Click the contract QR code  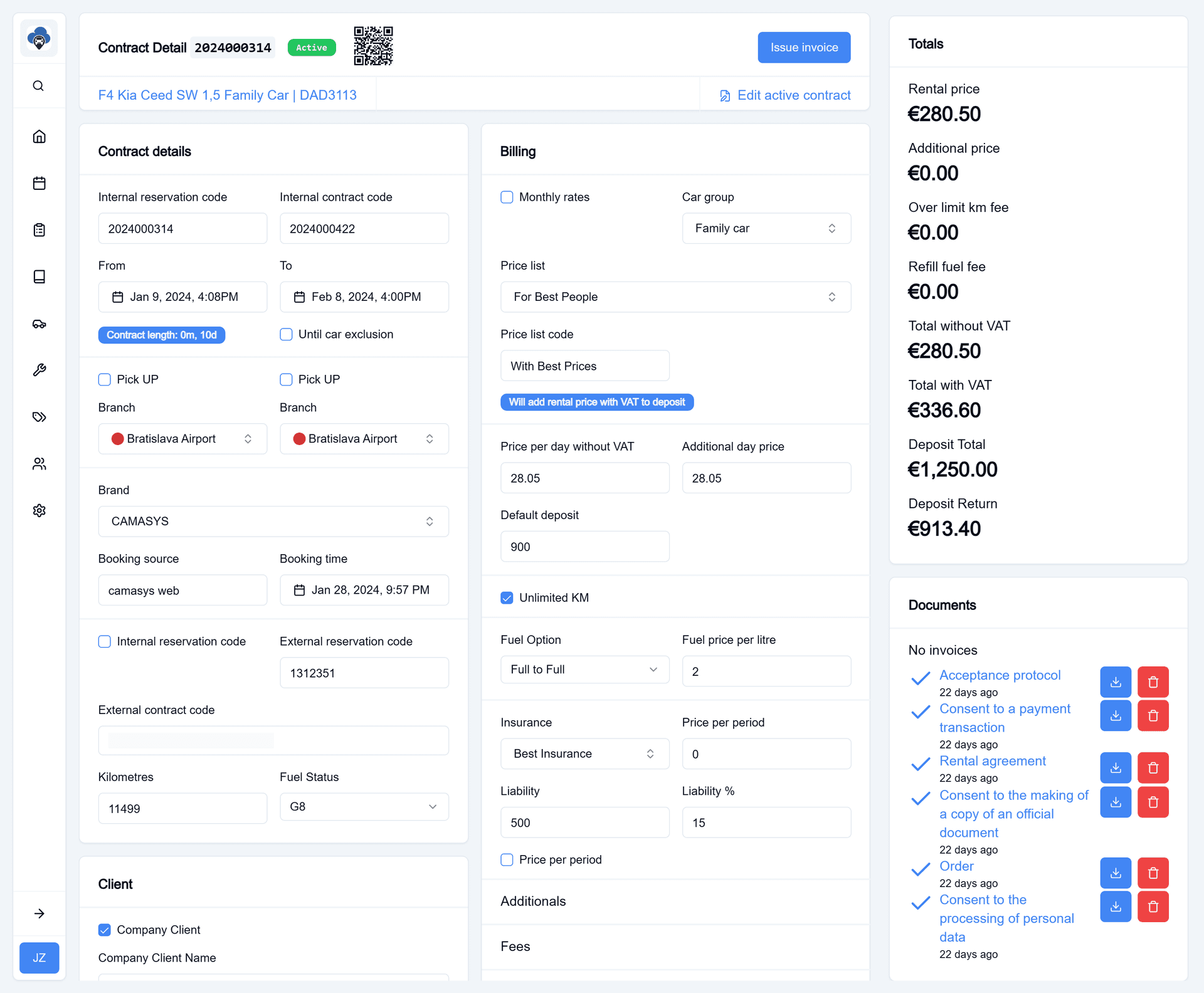[x=373, y=46]
